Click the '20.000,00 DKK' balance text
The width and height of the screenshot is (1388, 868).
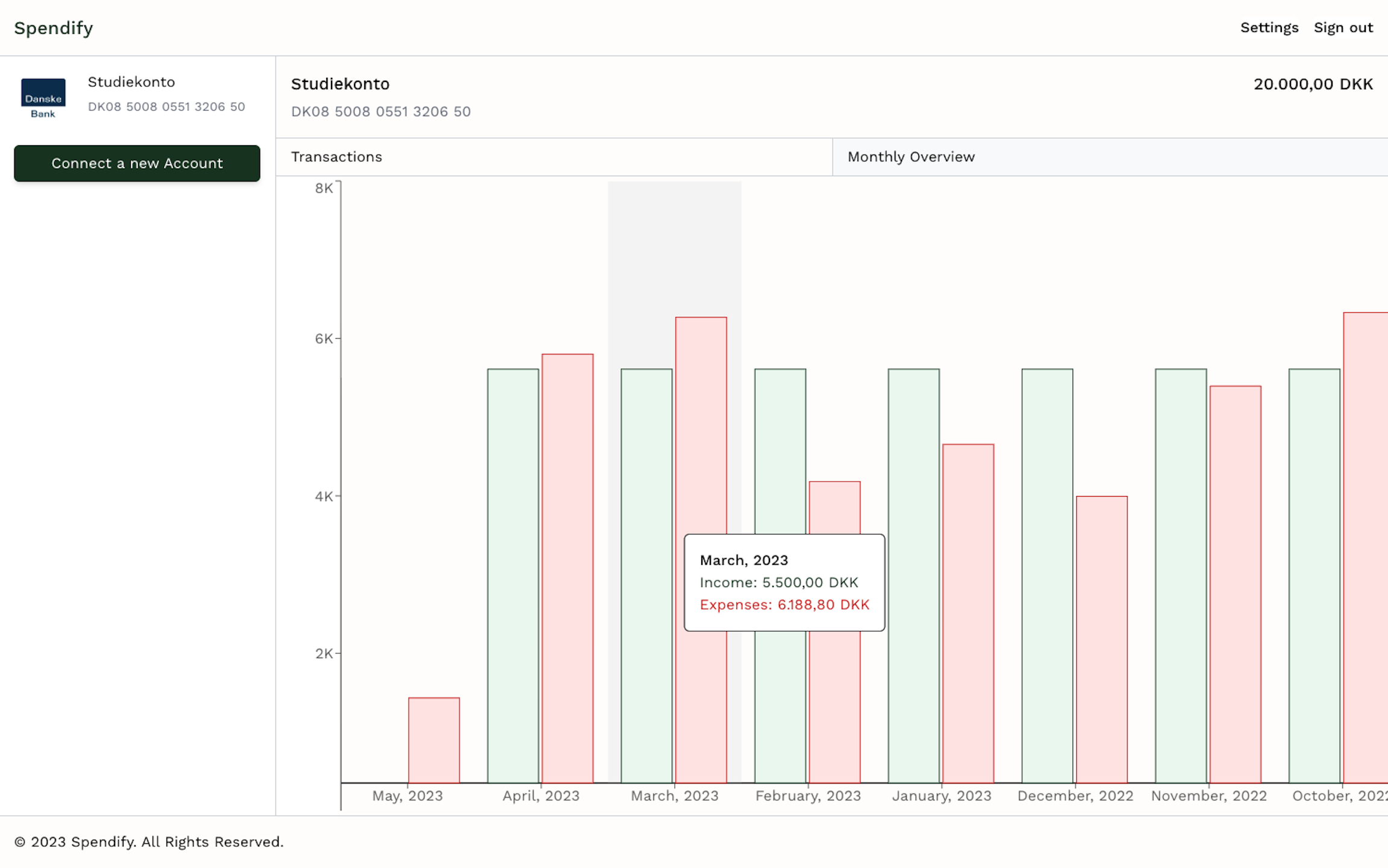tap(1313, 84)
